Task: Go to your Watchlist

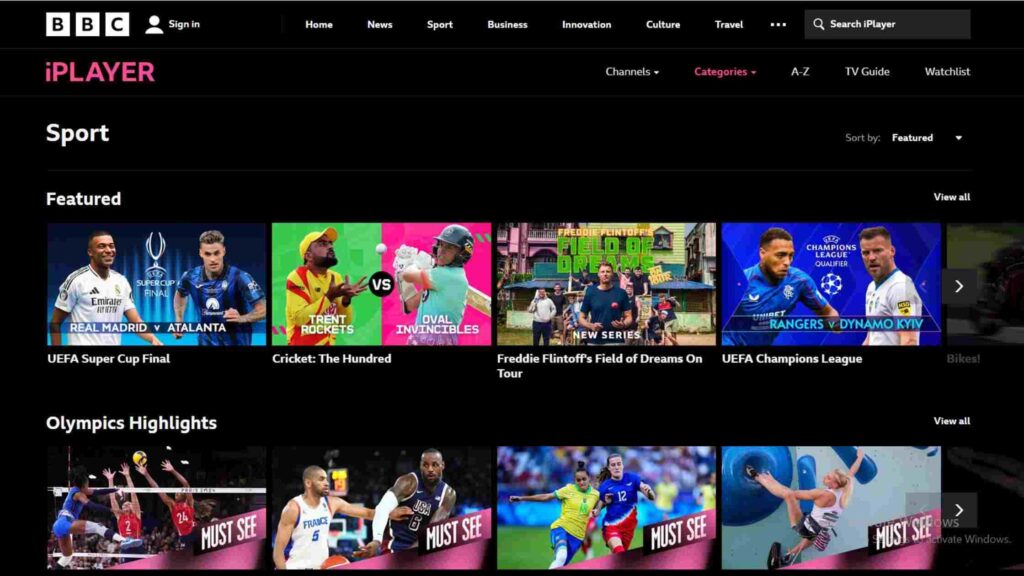Action: click(x=946, y=72)
